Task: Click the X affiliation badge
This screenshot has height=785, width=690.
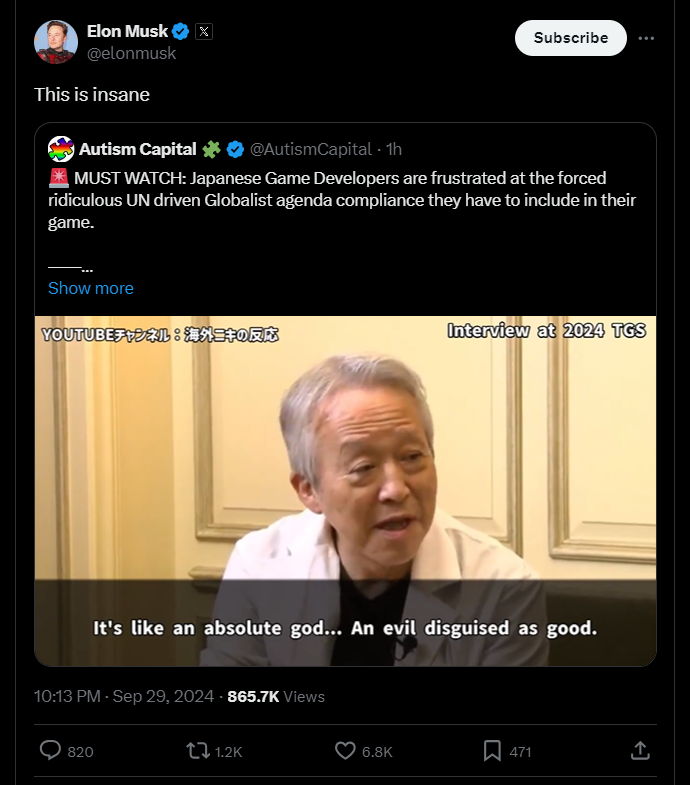Action: tap(204, 32)
